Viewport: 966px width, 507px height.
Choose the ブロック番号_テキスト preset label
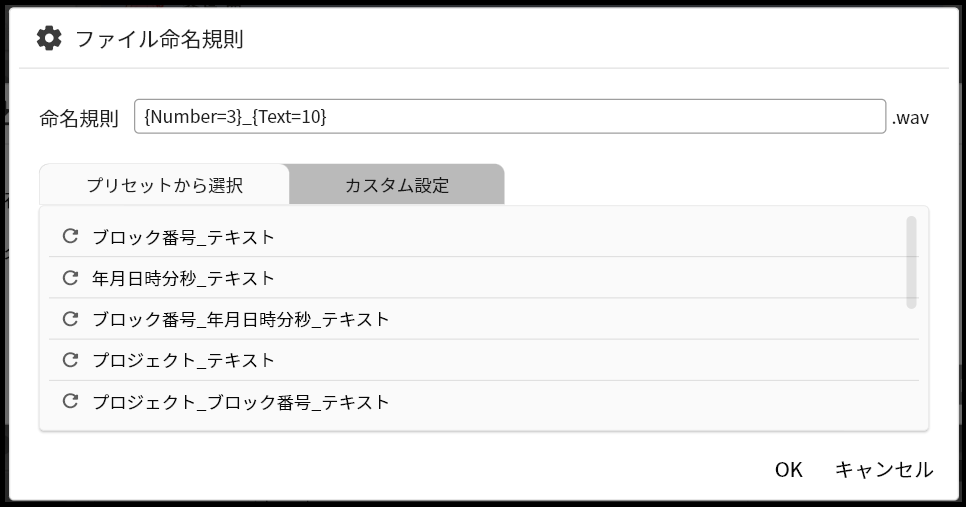click(183, 237)
